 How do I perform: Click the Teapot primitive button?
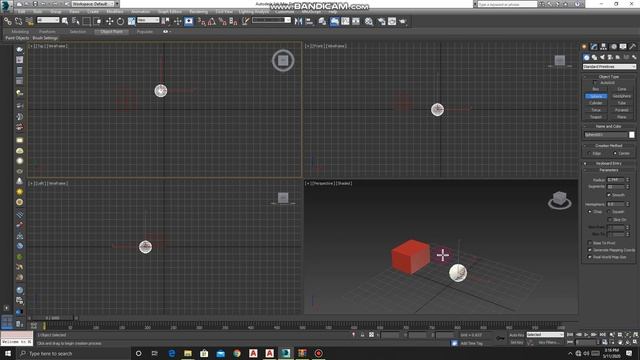(x=596, y=117)
